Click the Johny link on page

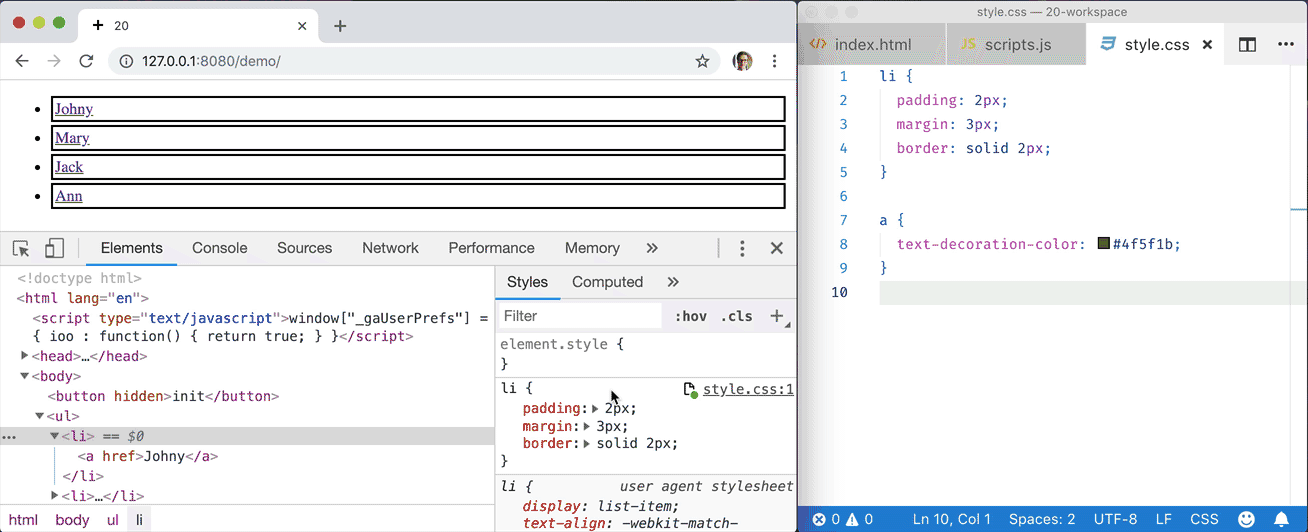click(x=74, y=109)
